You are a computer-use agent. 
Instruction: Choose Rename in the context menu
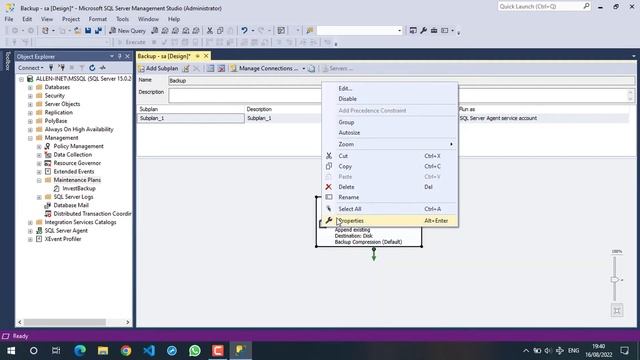pyautogui.click(x=390, y=197)
